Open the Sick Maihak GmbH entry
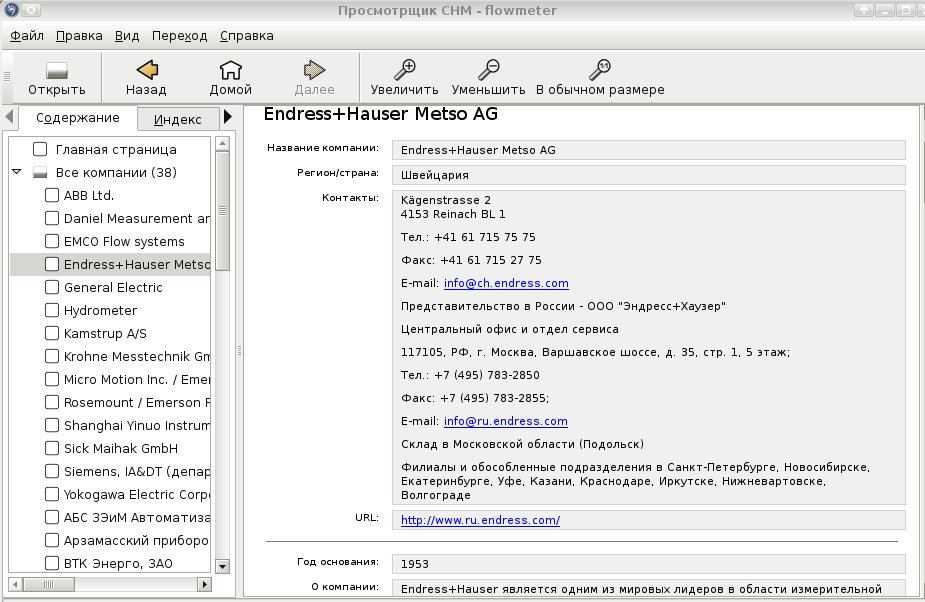The height and width of the screenshot is (602, 925). [121, 449]
